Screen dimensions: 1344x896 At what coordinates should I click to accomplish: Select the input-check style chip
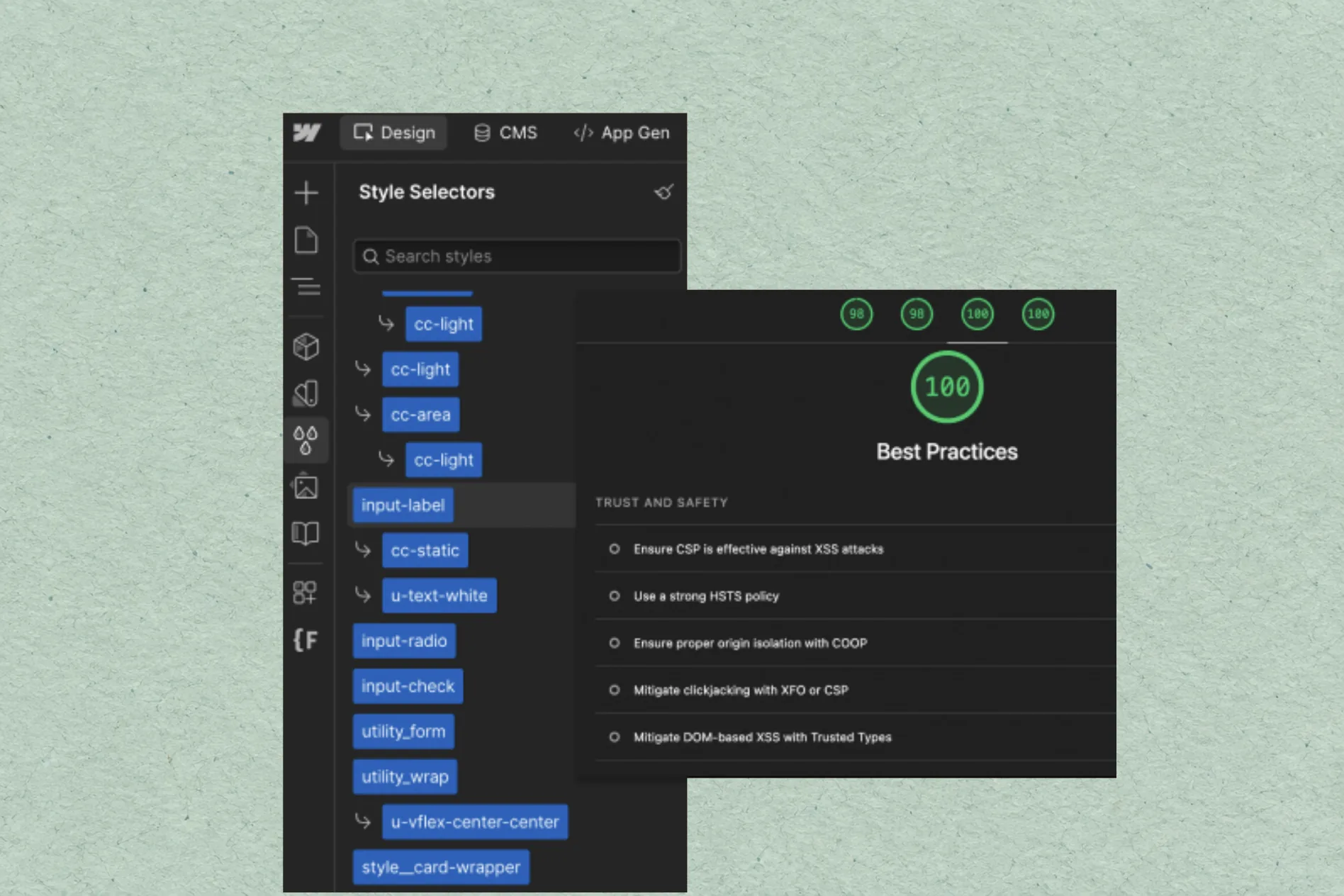[408, 686]
